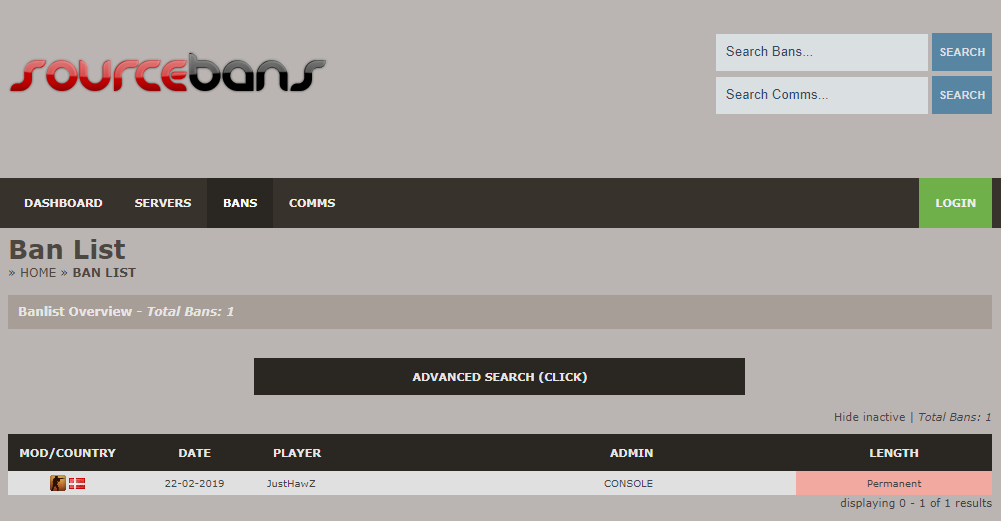Click the Permanent length cell

894,483
